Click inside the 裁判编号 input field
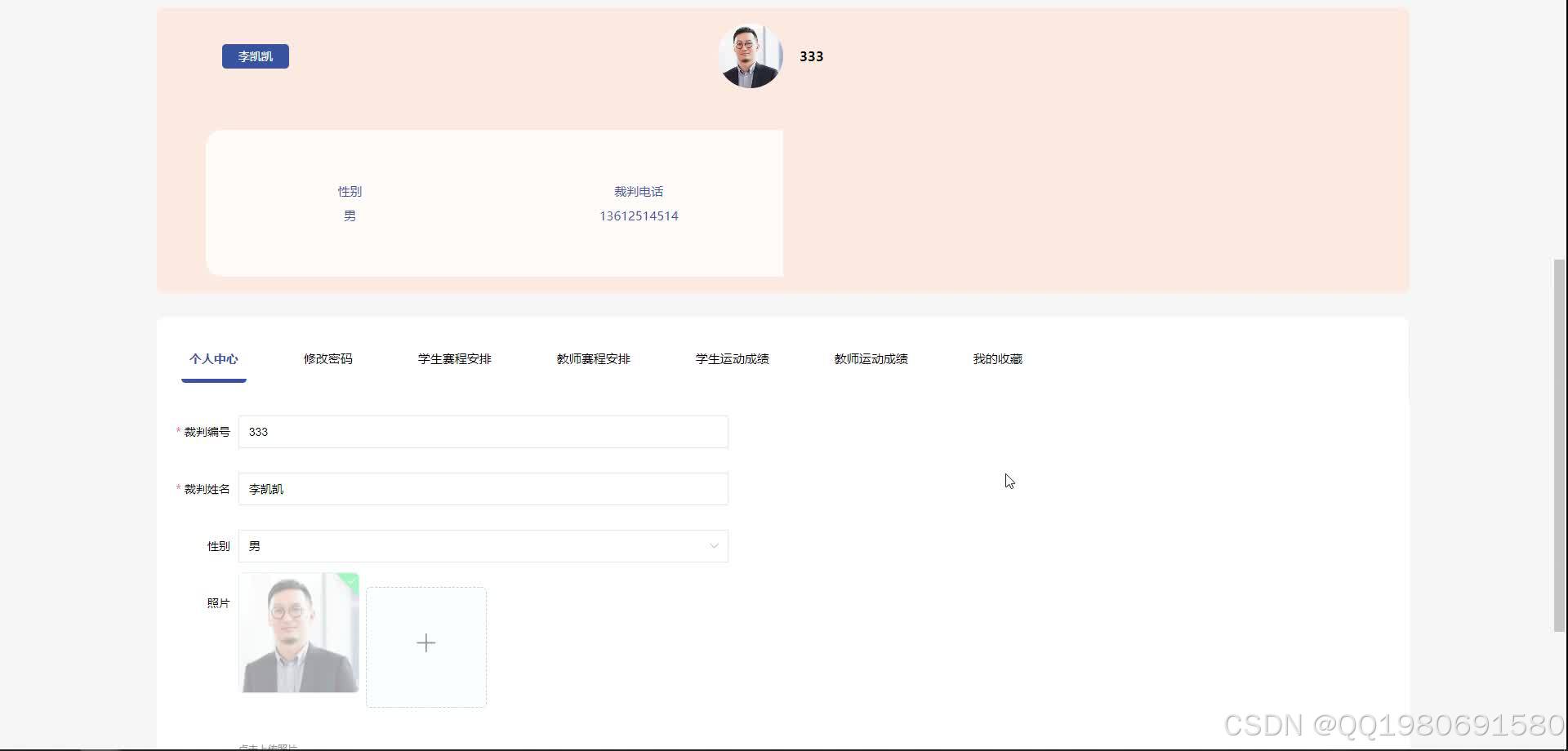Screen dimensions: 1568x751 pyautogui.click(x=482, y=432)
